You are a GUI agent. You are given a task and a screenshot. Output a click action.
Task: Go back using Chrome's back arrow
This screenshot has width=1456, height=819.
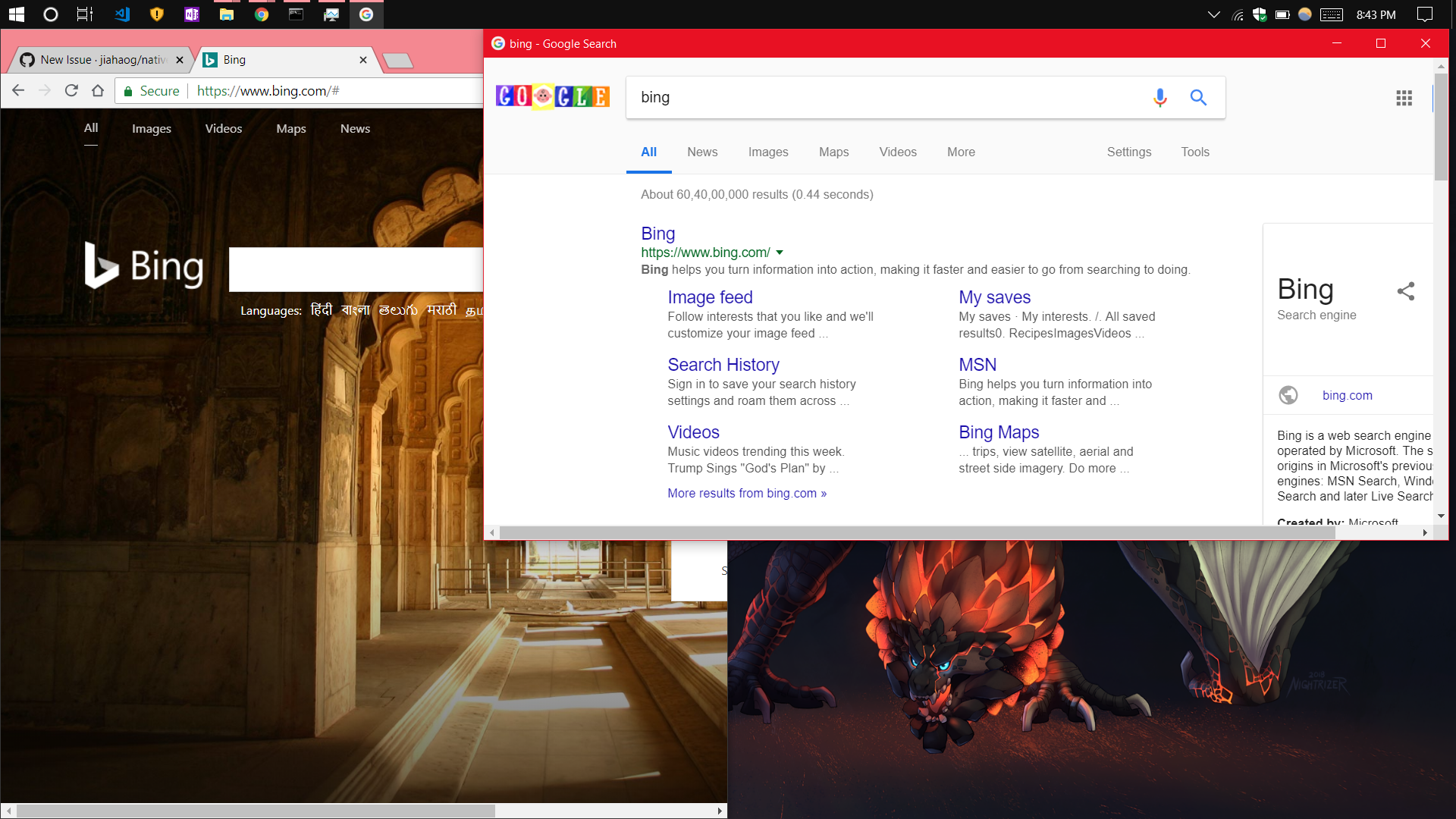tap(18, 91)
